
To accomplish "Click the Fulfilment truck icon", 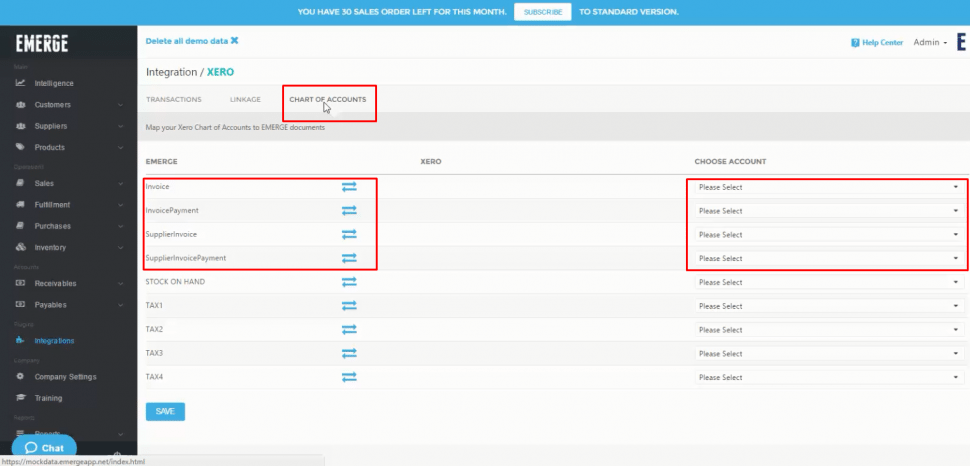I will click(x=20, y=204).
